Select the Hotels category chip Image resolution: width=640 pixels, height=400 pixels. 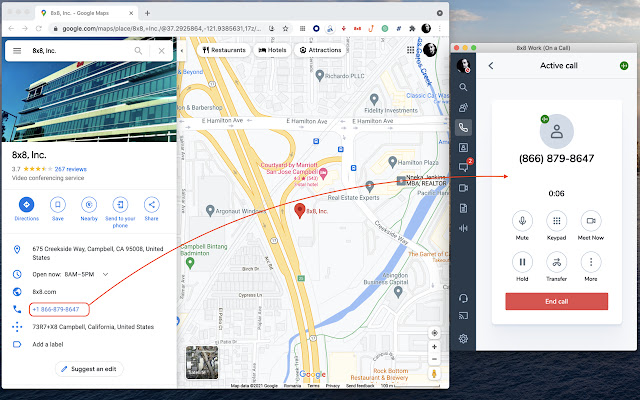point(272,49)
